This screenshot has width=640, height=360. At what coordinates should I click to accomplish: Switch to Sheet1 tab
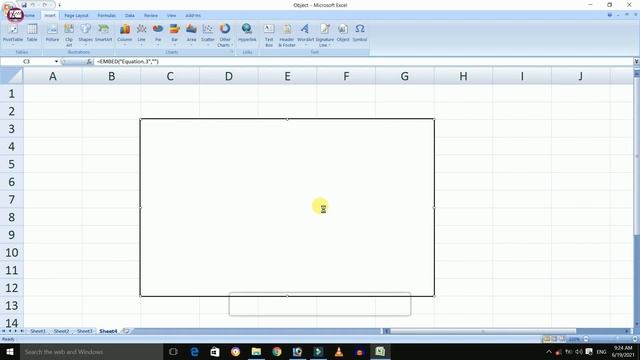(38, 331)
